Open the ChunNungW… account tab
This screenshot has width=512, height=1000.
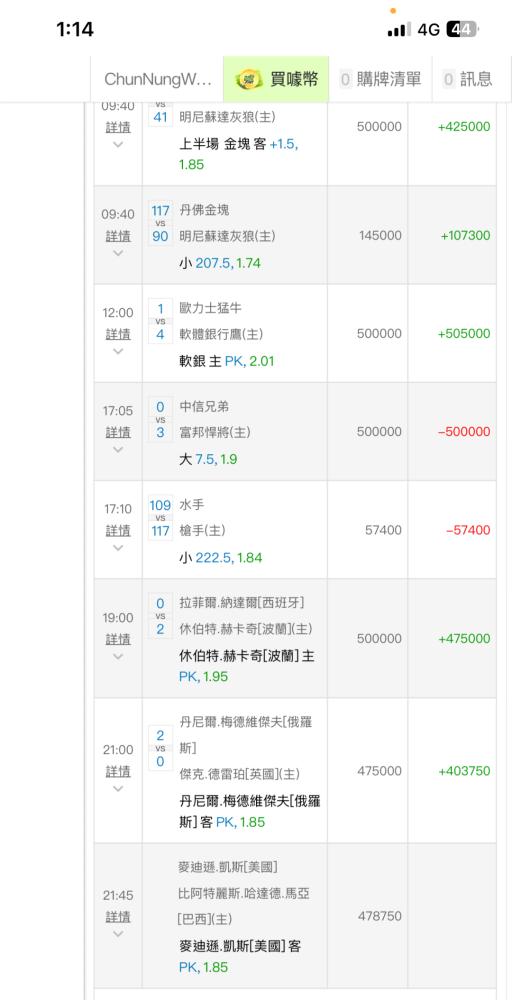[157, 79]
